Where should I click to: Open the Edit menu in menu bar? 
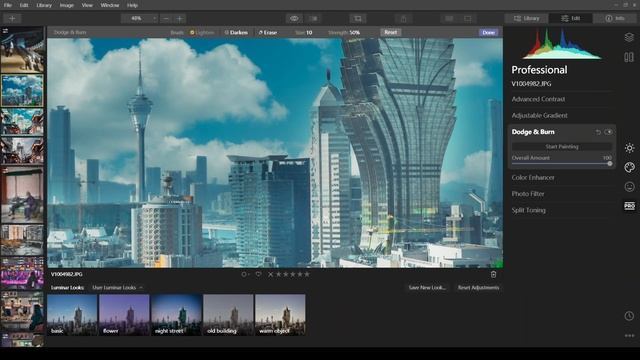(24, 5)
